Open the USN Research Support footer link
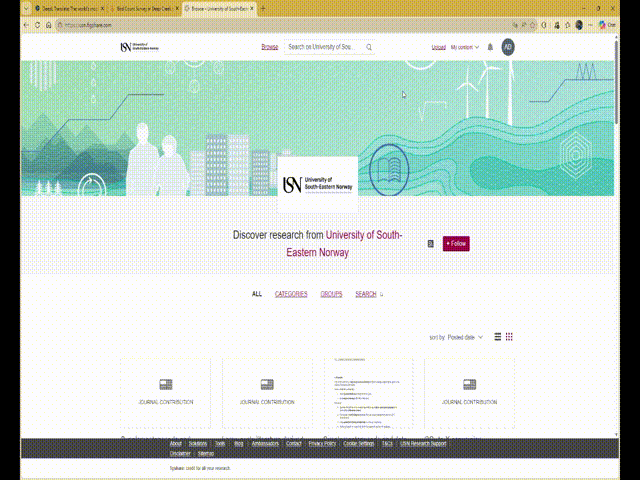The width and height of the screenshot is (640, 480). pyautogui.click(x=423, y=444)
